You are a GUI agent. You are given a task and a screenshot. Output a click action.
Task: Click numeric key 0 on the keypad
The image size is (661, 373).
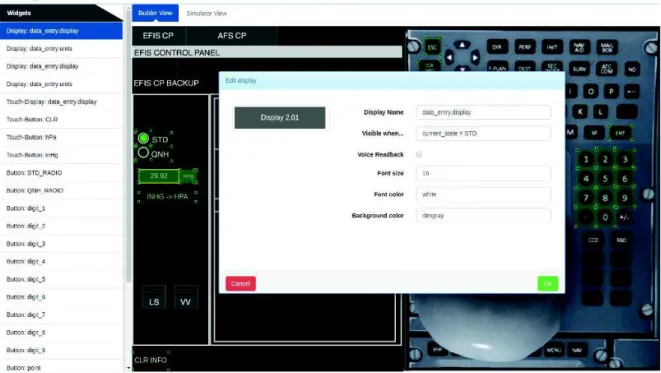605,217
